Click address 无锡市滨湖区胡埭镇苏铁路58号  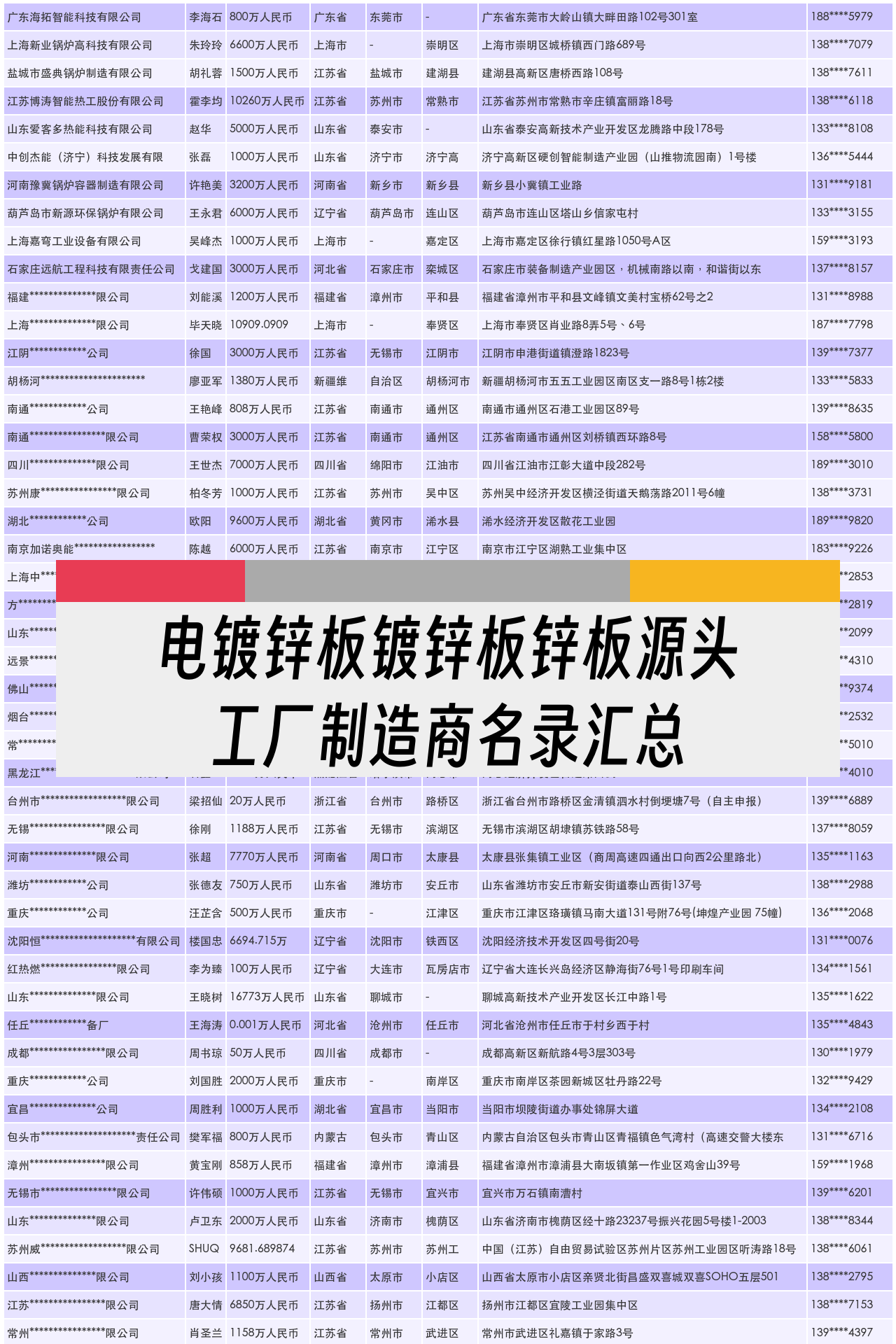[560, 829]
